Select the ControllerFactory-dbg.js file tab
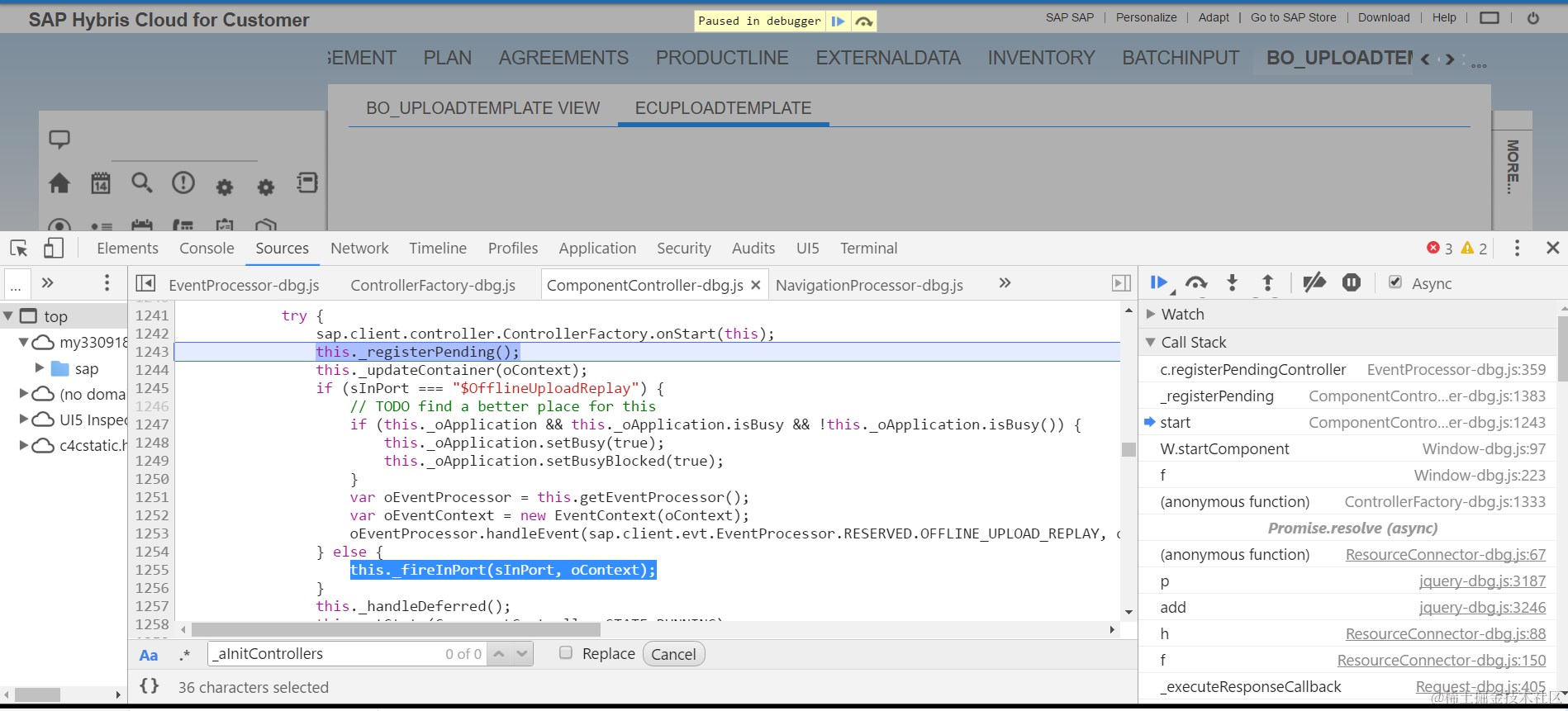 433,285
